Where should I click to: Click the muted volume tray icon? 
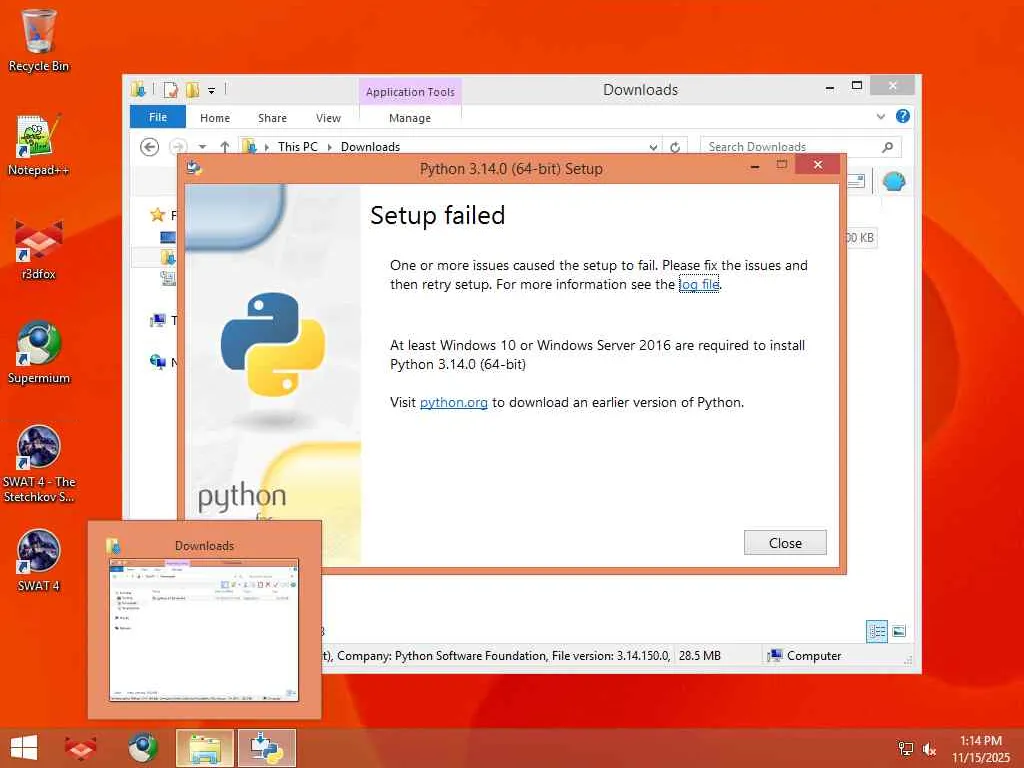tap(929, 749)
